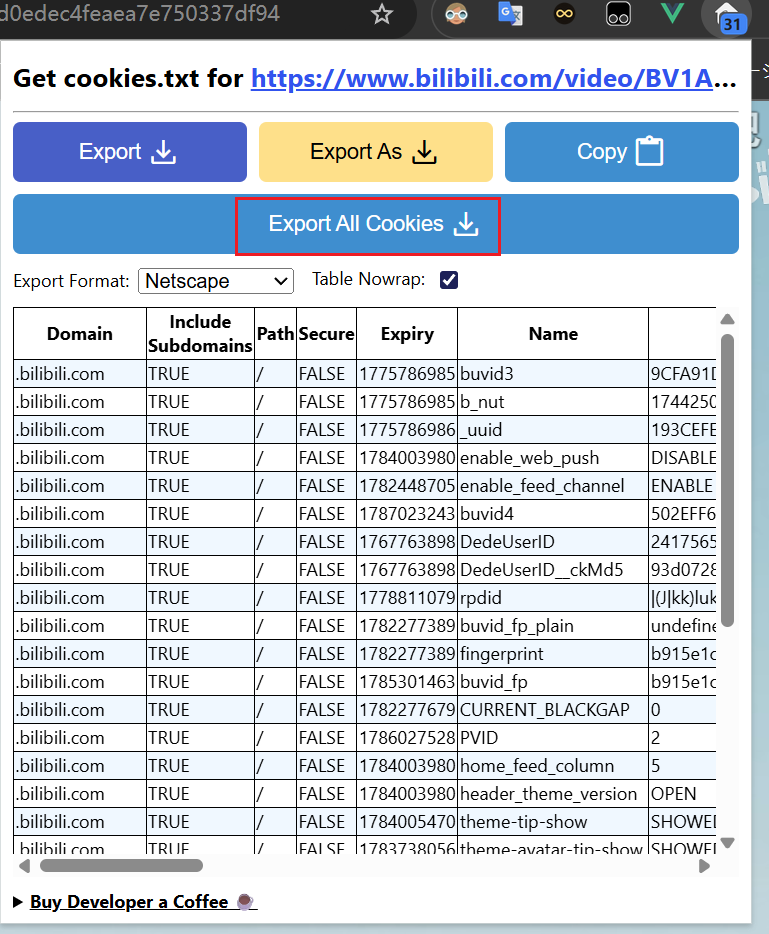769x934 pixels.
Task: Click TRUE in the PVID row
Action: 200,737
